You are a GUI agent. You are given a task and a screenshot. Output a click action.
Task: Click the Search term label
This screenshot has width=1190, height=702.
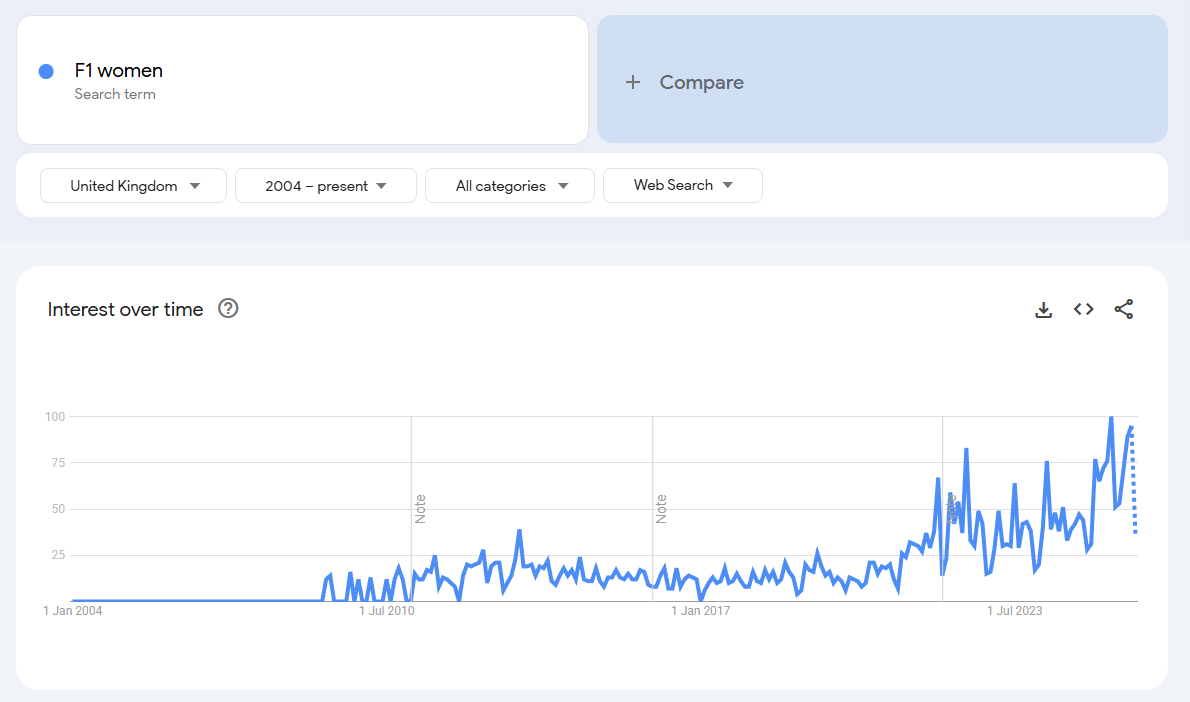(x=115, y=94)
